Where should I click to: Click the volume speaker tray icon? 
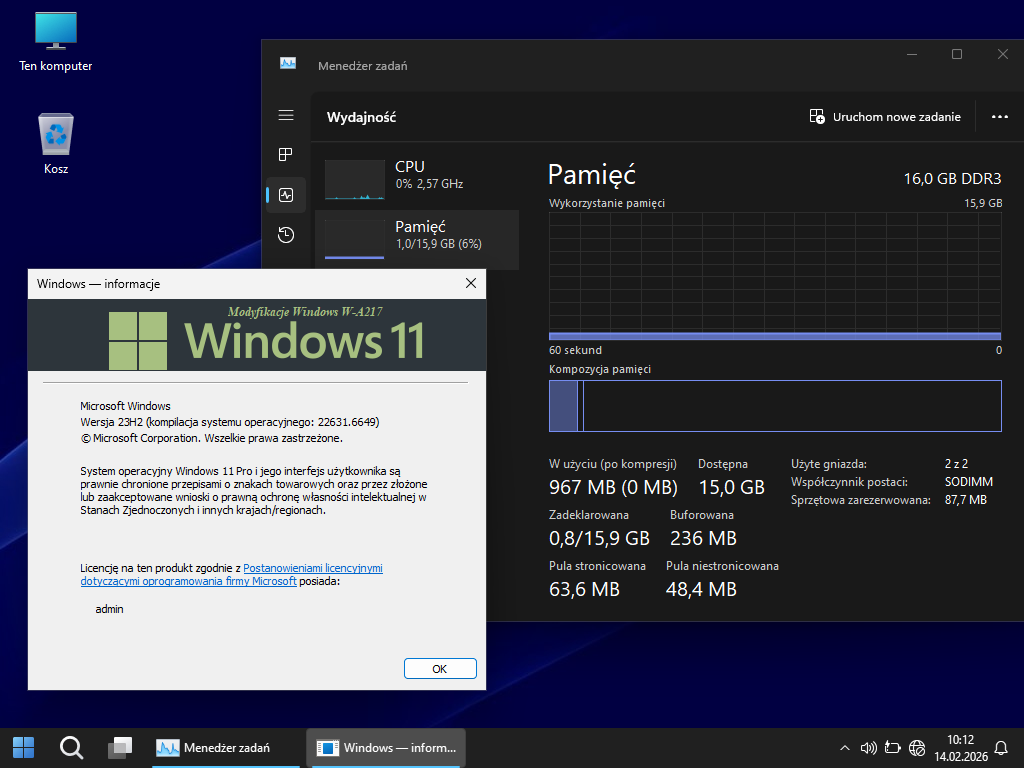[x=867, y=747]
